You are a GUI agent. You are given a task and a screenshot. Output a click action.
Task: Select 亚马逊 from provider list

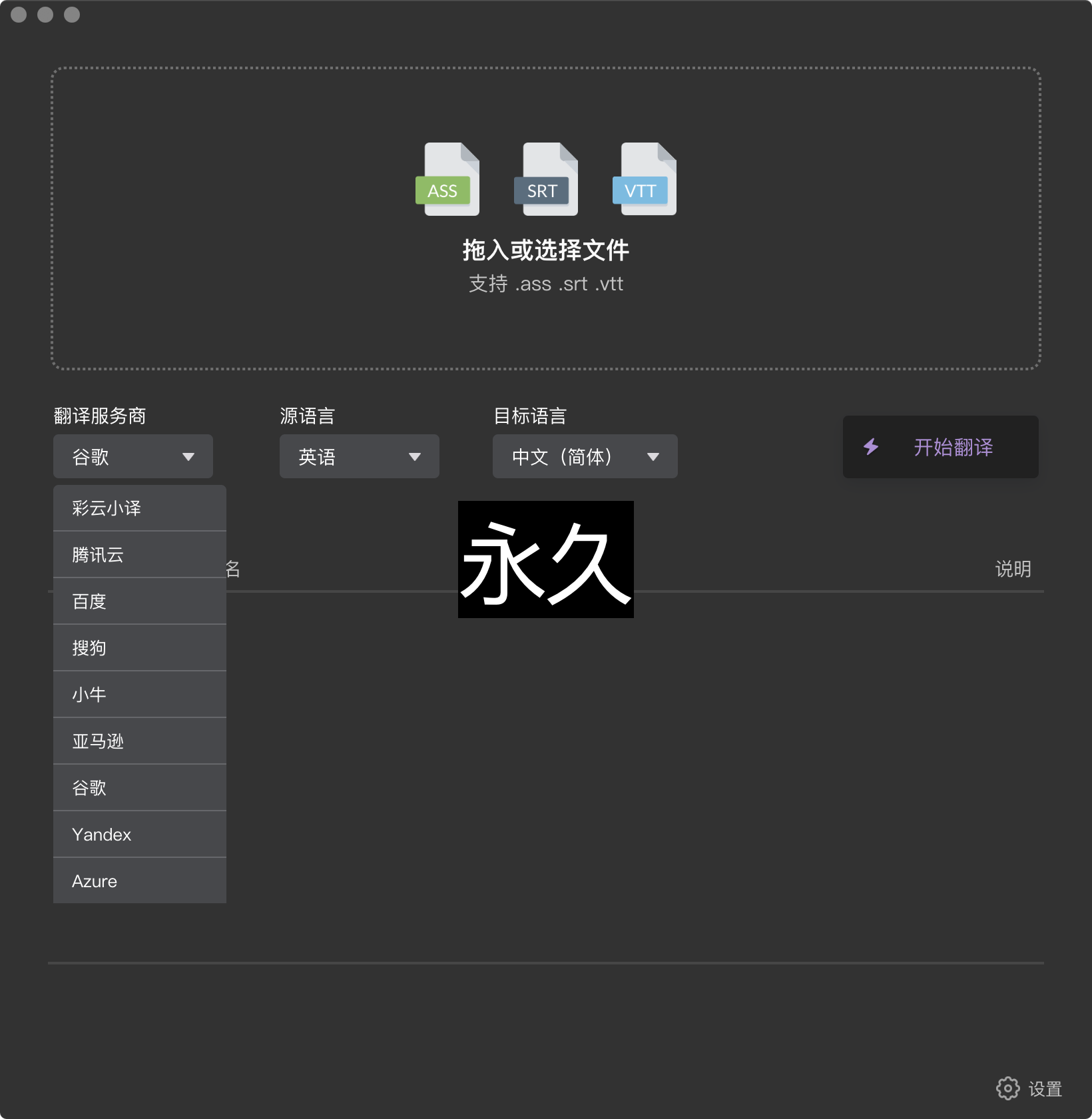point(140,741)
